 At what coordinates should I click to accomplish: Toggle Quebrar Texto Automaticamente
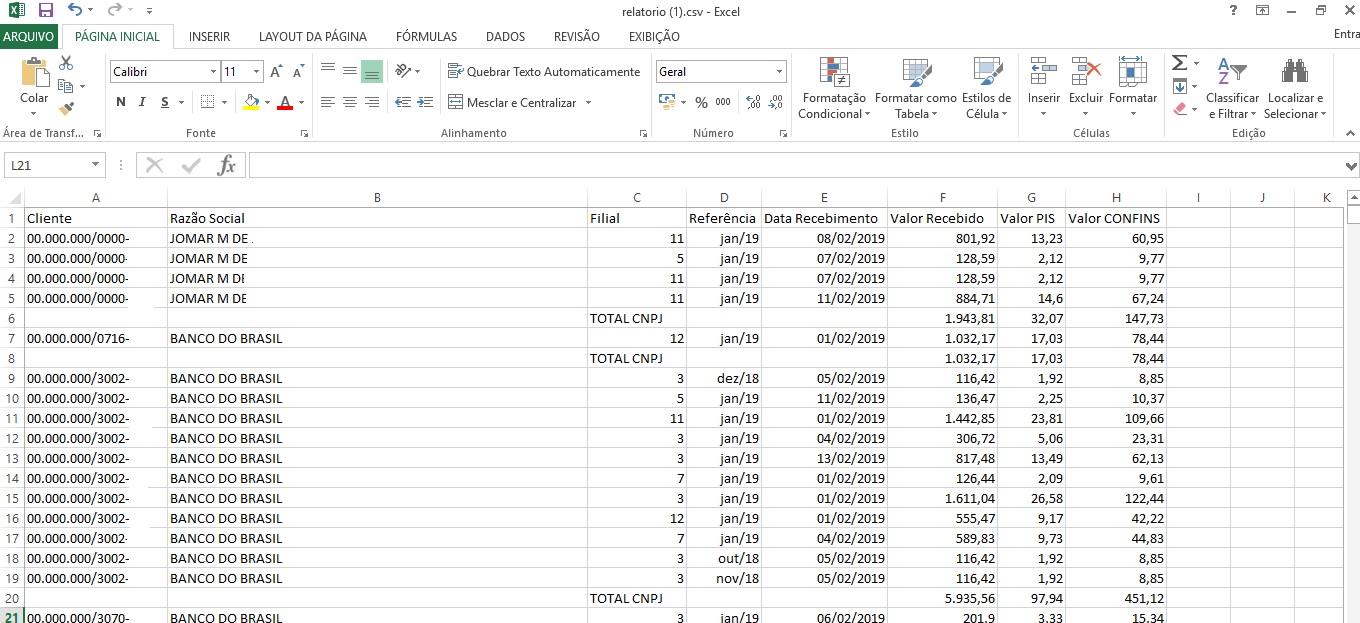(544, 72)
